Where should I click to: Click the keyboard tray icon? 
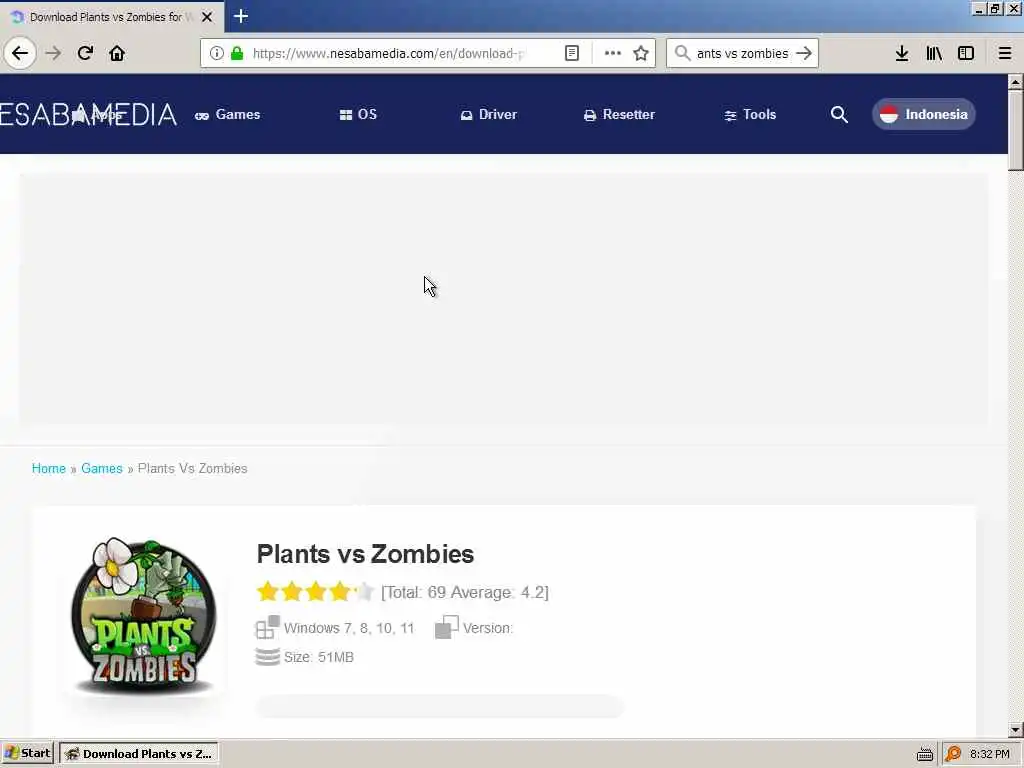pos(925,754)
